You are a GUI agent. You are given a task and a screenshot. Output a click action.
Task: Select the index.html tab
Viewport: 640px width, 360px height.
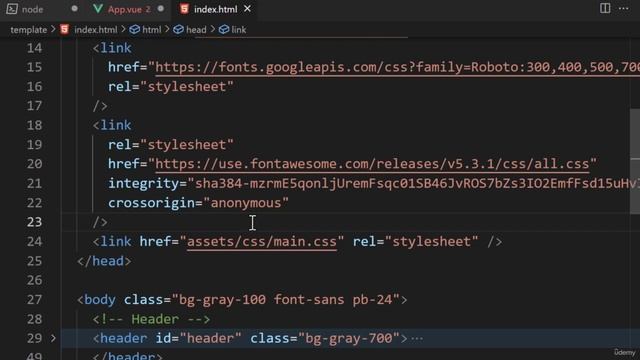coord(215,9)
